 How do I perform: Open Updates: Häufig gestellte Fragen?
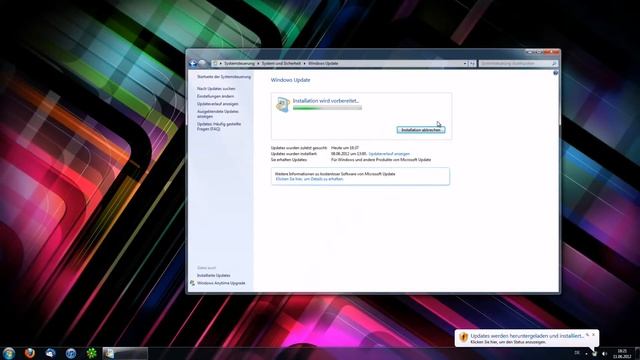point(219,127)
